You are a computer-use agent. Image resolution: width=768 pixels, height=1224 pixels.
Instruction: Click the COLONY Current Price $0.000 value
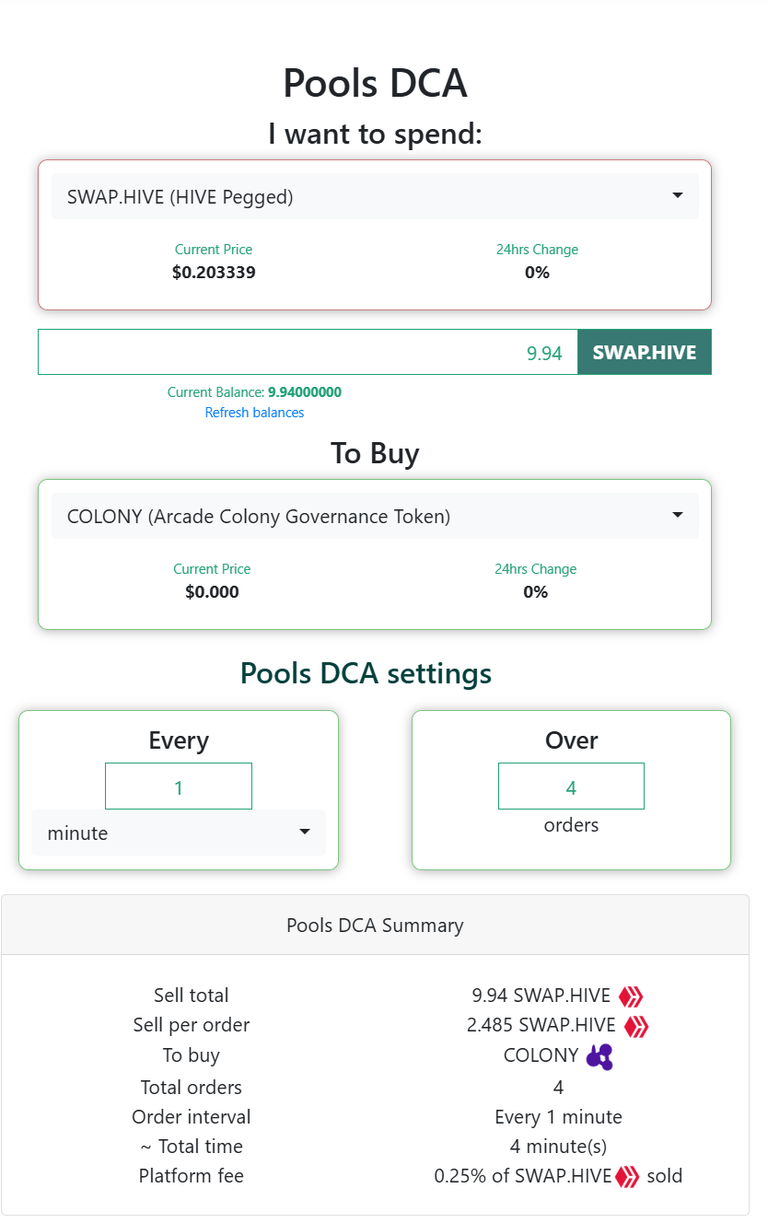click(x=212, y=592)
